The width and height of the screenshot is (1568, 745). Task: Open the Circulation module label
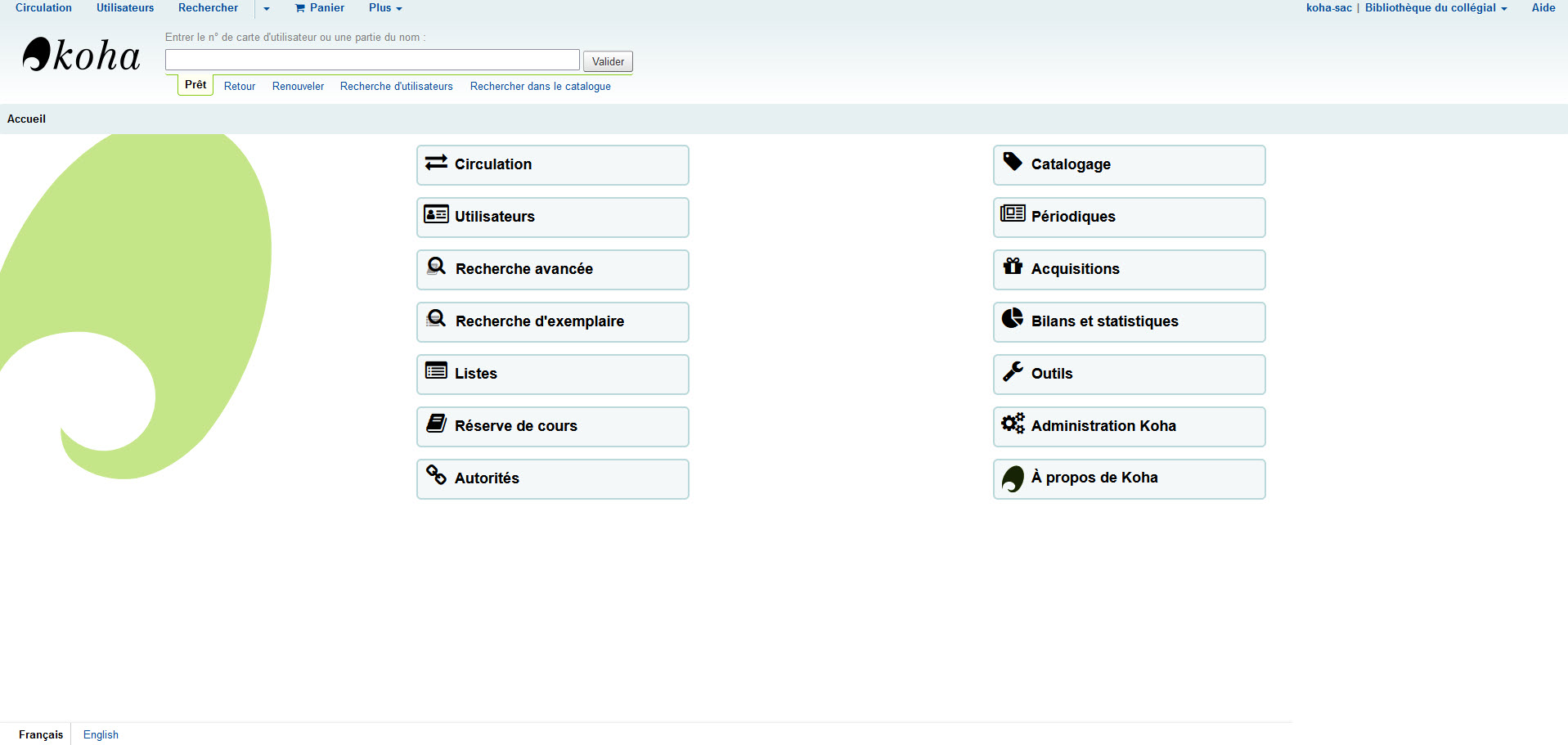click(493, 164)
